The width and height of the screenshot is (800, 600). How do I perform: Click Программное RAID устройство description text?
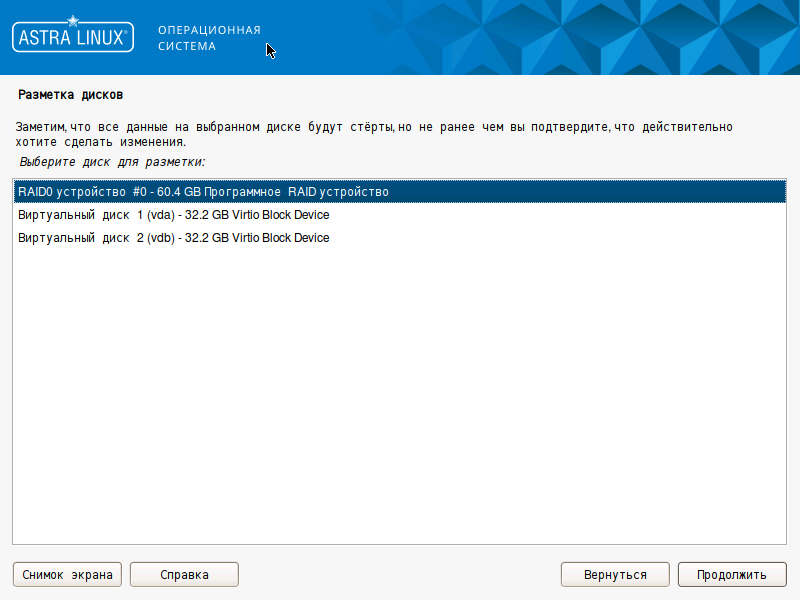296,191
